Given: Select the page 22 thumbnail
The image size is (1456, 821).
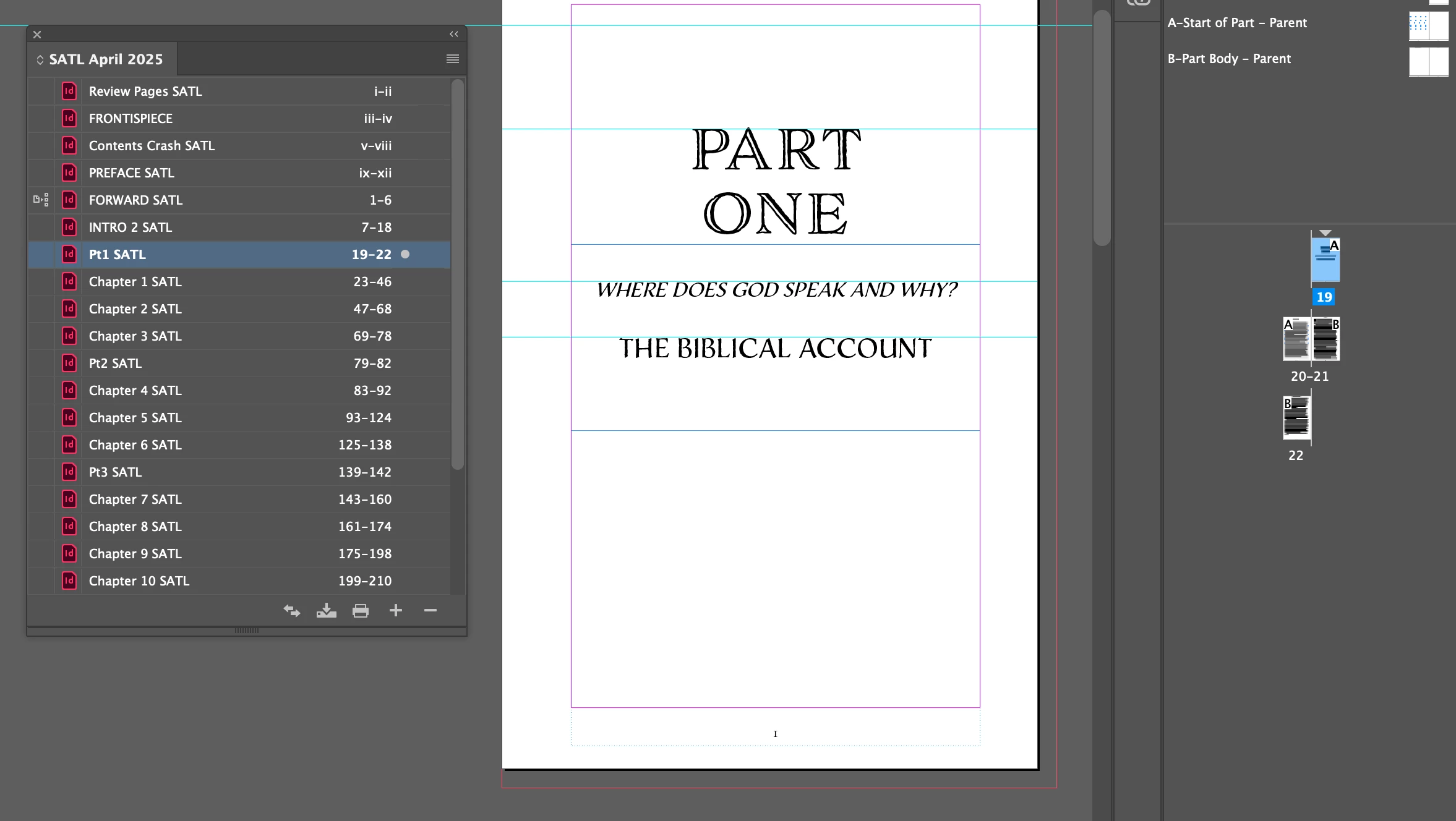Looking at the screenshot, I should (1296, 418).
